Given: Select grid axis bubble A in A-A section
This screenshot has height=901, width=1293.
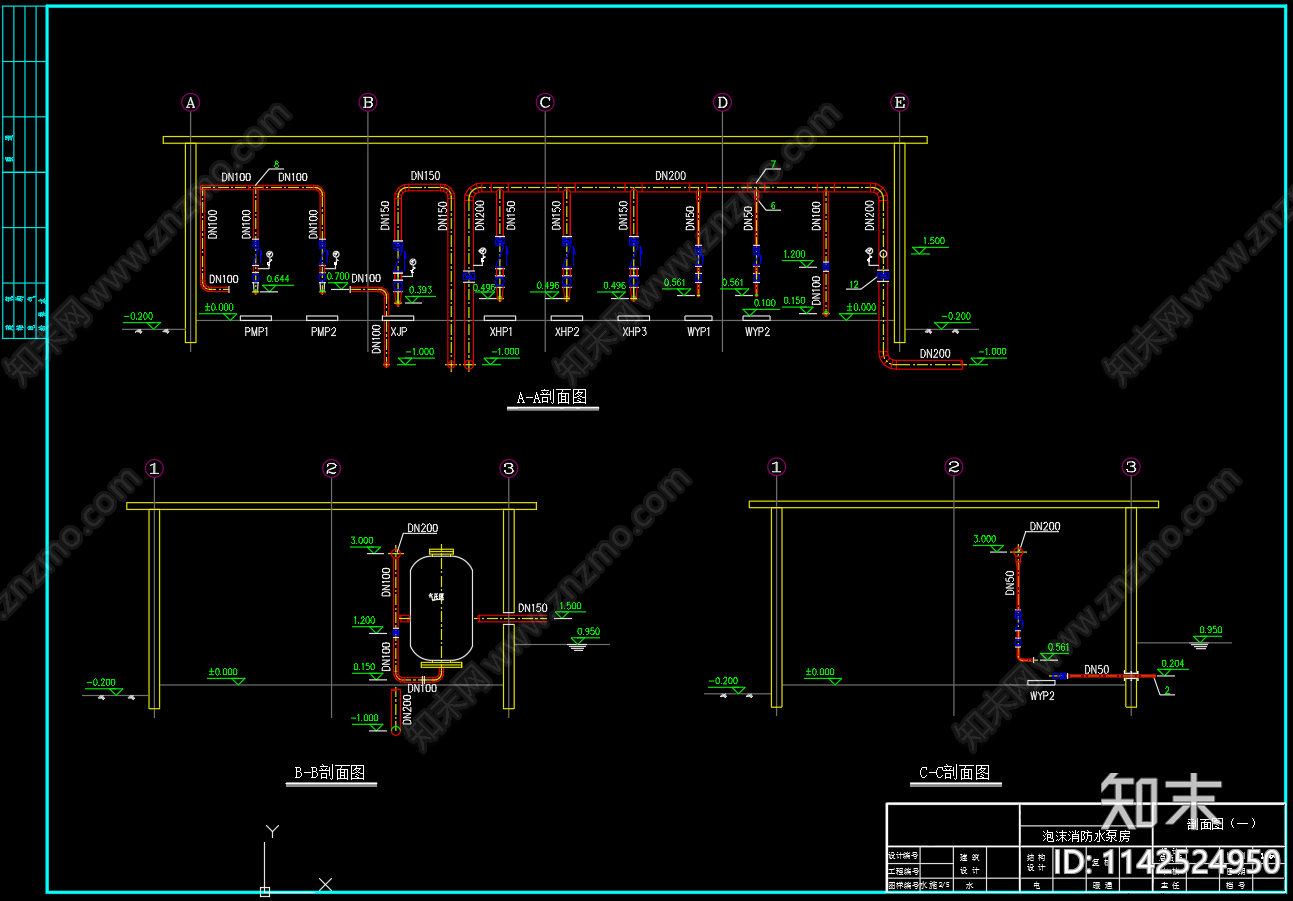Looking at the screenshot, I should click(191, 102).
